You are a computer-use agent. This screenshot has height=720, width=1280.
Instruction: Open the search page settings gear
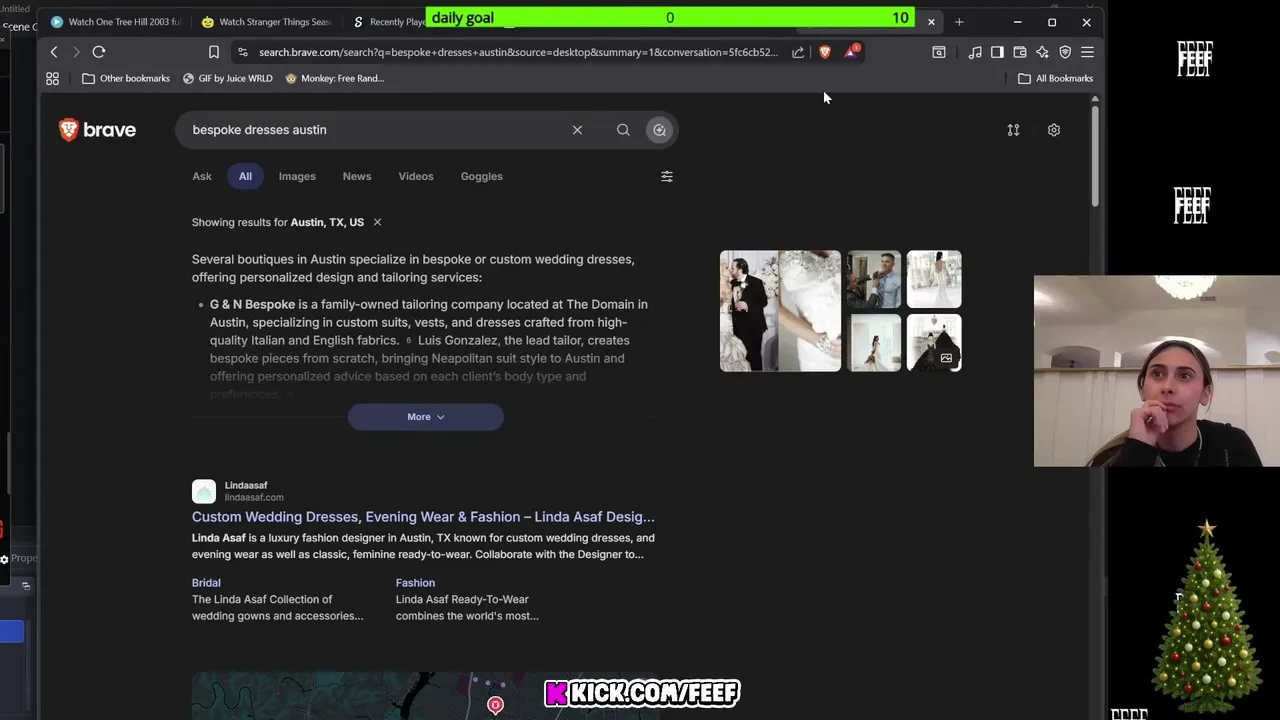1054,130
